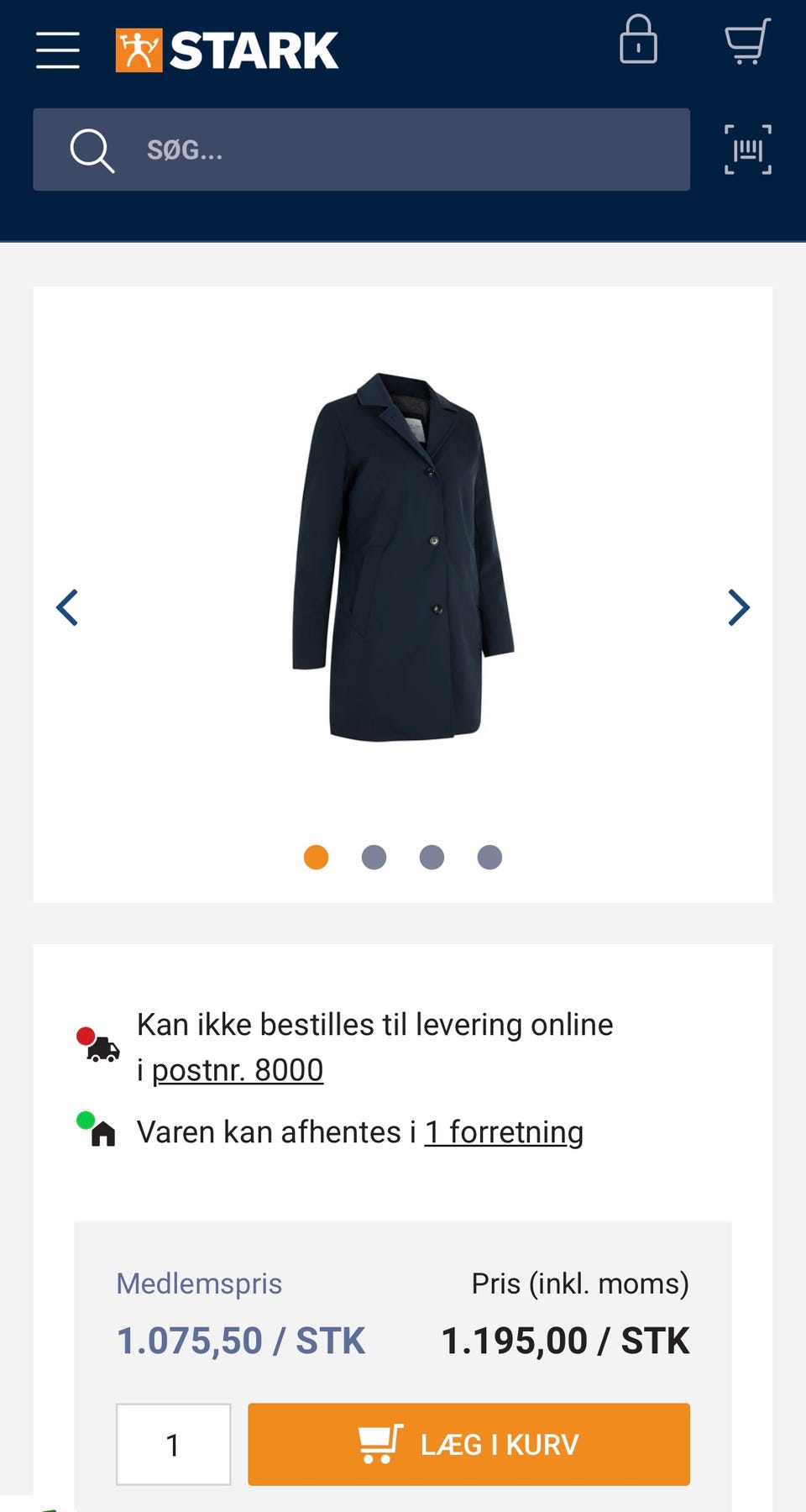Open the login padlock icon

coord(638,39)
